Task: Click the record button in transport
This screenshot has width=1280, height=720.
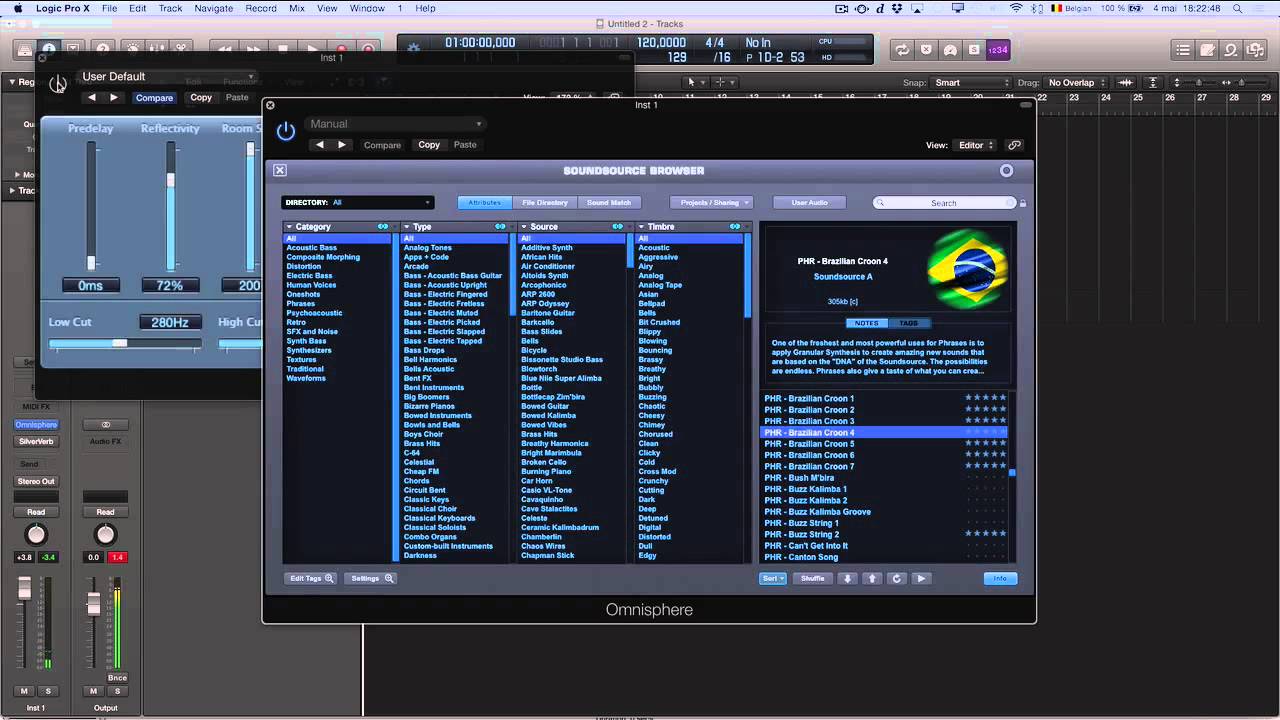Action: click(342, 49)
